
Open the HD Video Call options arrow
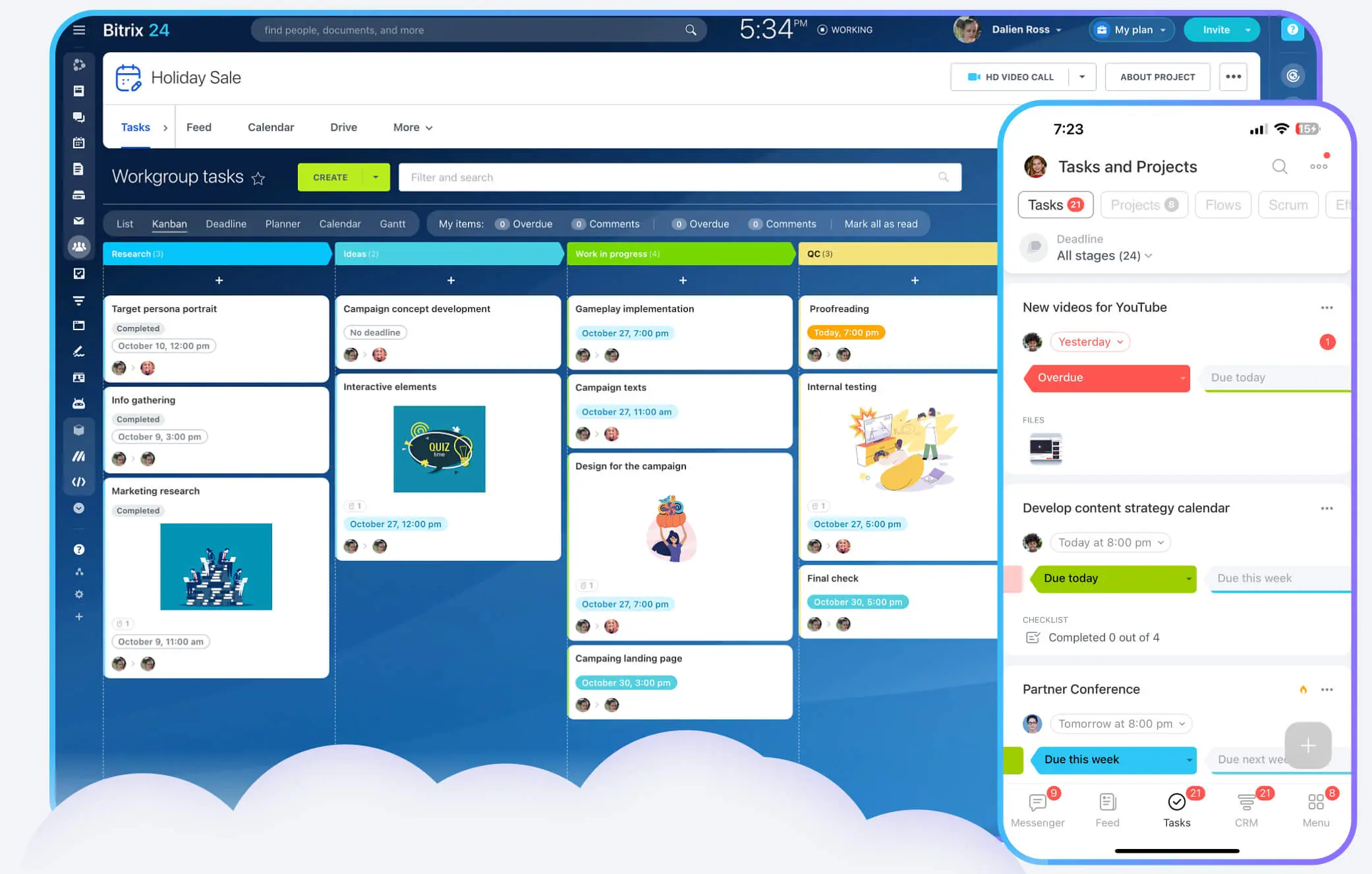coord(1082,77)
